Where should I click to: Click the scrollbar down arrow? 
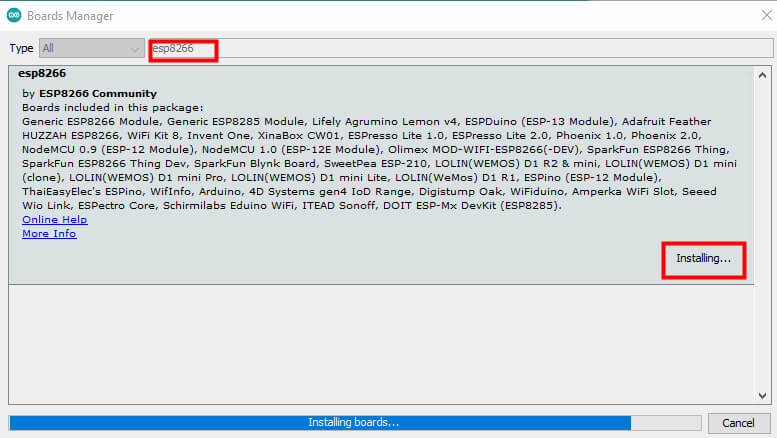(x=762, y=395)
